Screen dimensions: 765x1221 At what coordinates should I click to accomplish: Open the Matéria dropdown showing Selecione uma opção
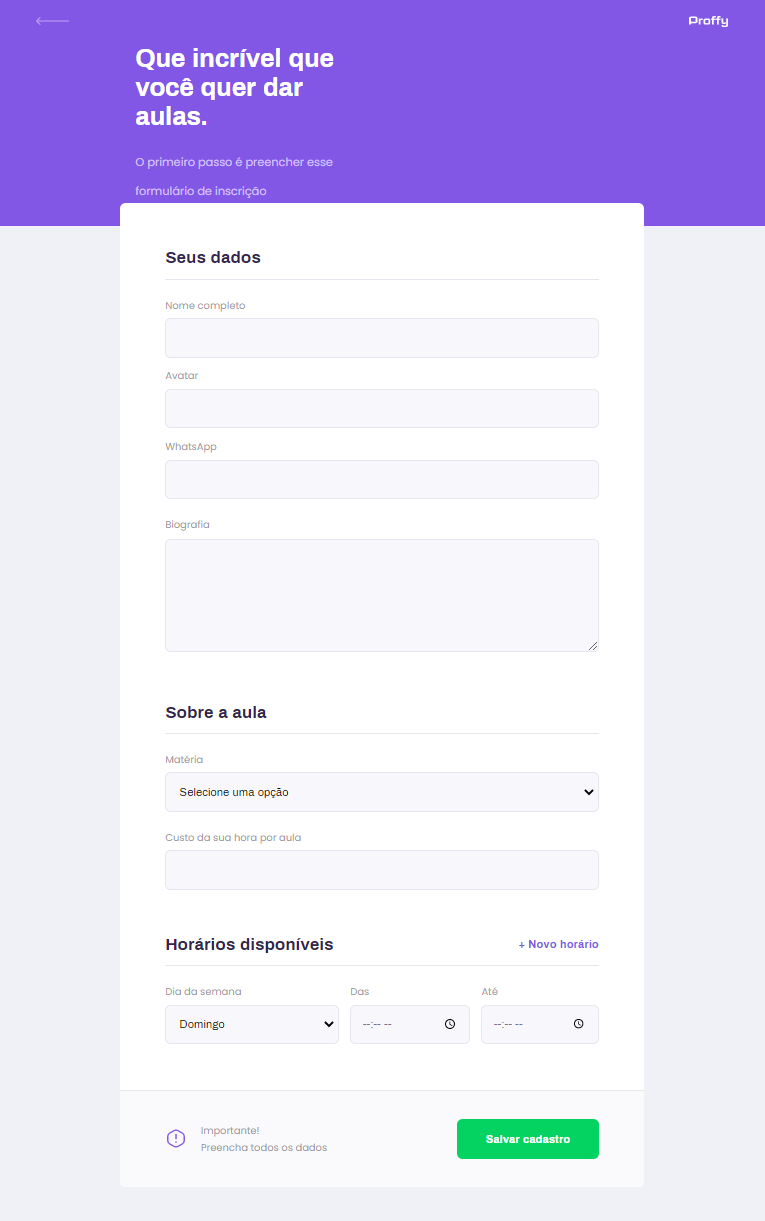pos(381,791)
